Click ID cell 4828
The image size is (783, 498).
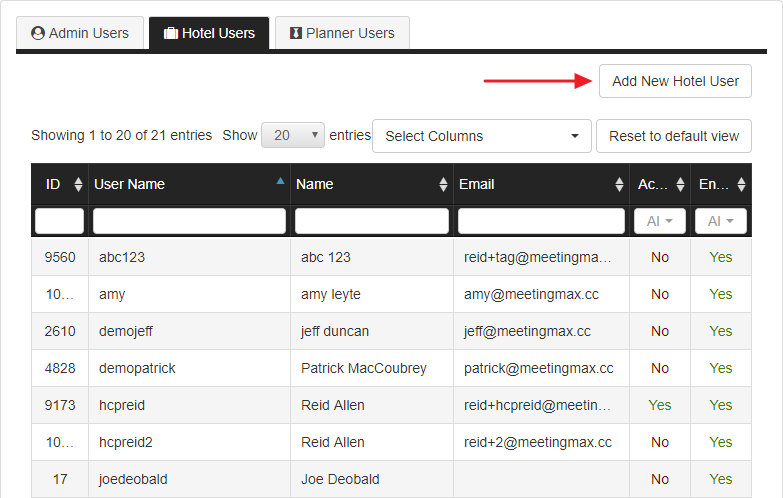click(60, 368)
